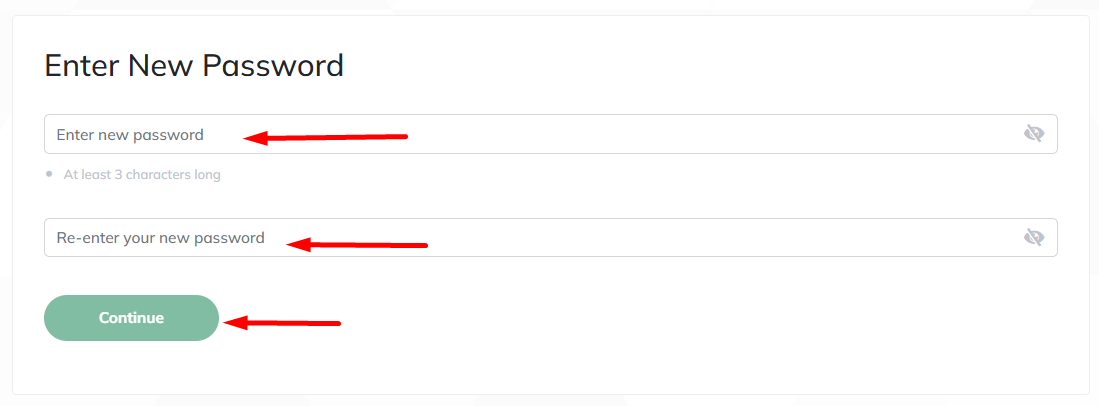The image size is (1099, 406).
Task: Click the 'At least 3 characters long' hint
Action: tap(142, 175)
